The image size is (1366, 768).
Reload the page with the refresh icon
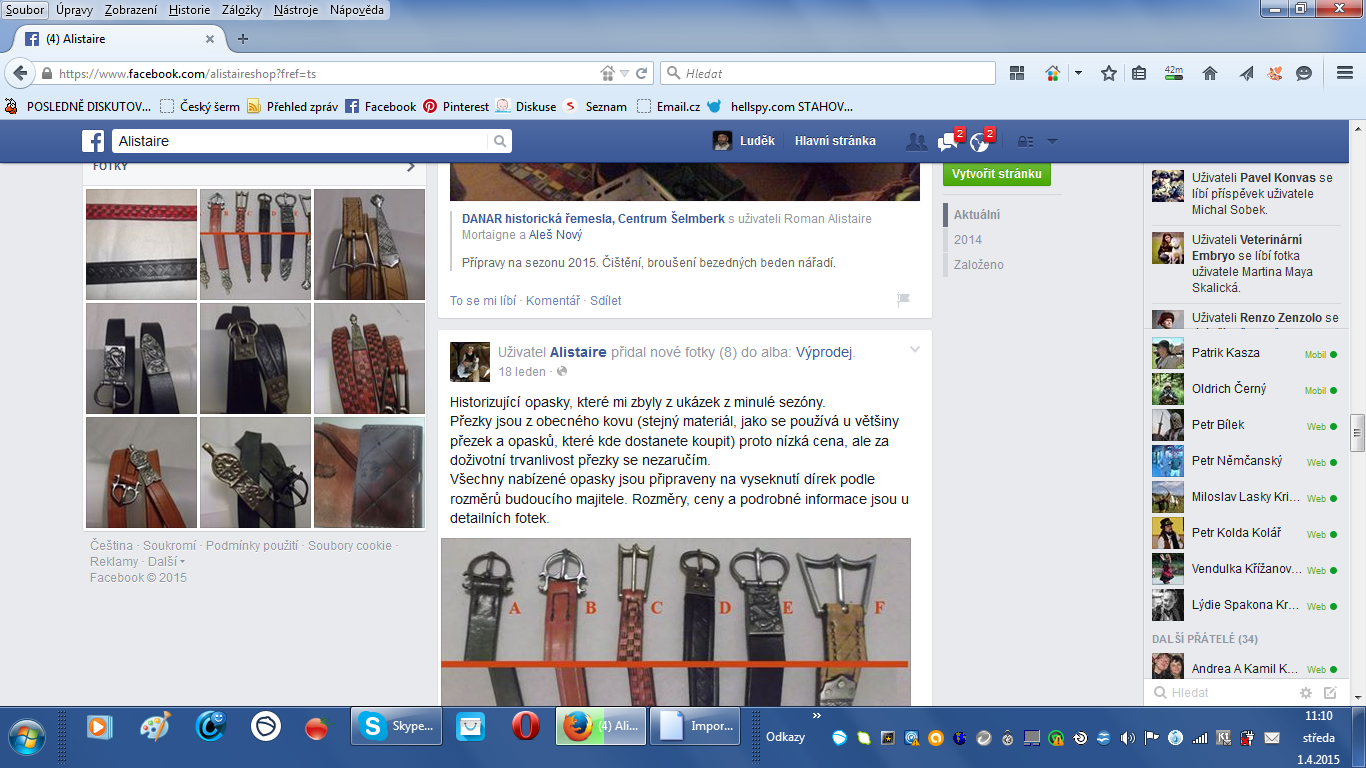point(642,73)
